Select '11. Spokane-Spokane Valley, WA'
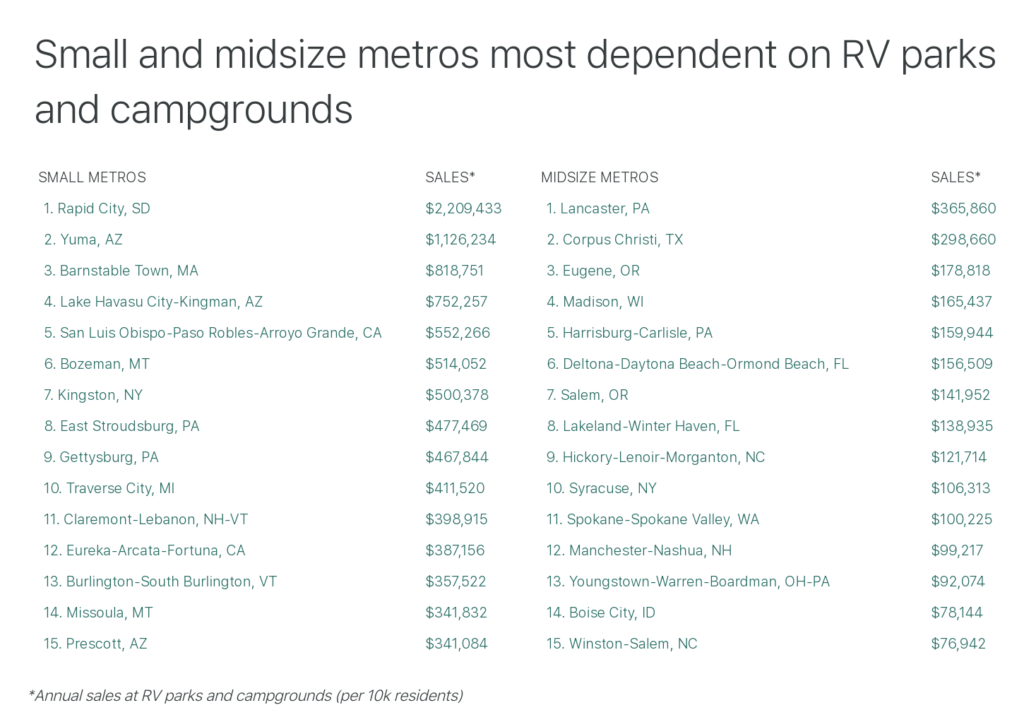Image resolution: width=1024 pixels, height=715 pixels. pyautogui.click(x=653, y=520)
